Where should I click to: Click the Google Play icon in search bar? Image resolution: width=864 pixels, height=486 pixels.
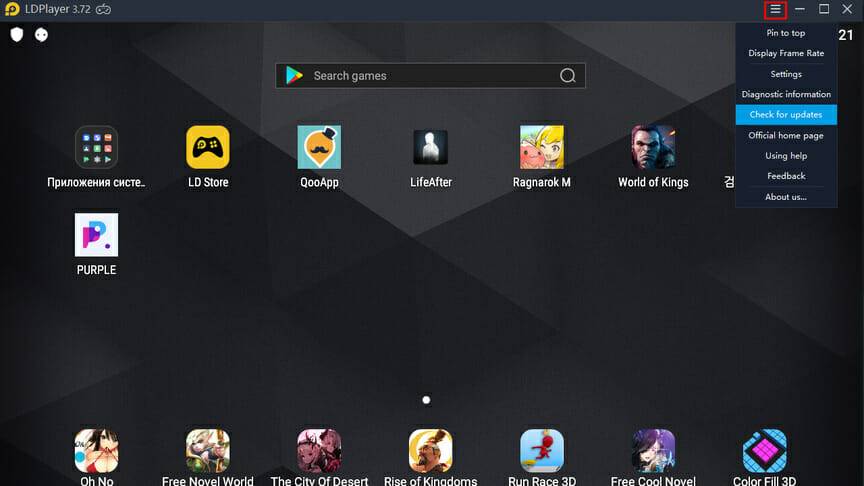[294, 75]
